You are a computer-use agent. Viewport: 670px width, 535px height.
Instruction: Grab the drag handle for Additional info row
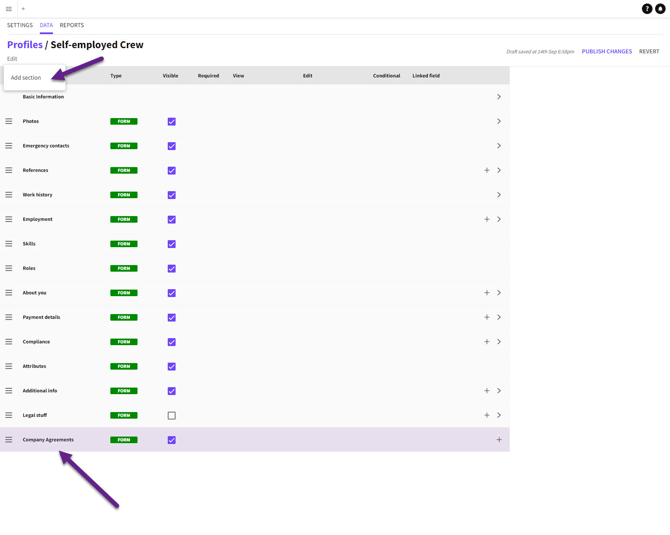[x=9, y=391]
